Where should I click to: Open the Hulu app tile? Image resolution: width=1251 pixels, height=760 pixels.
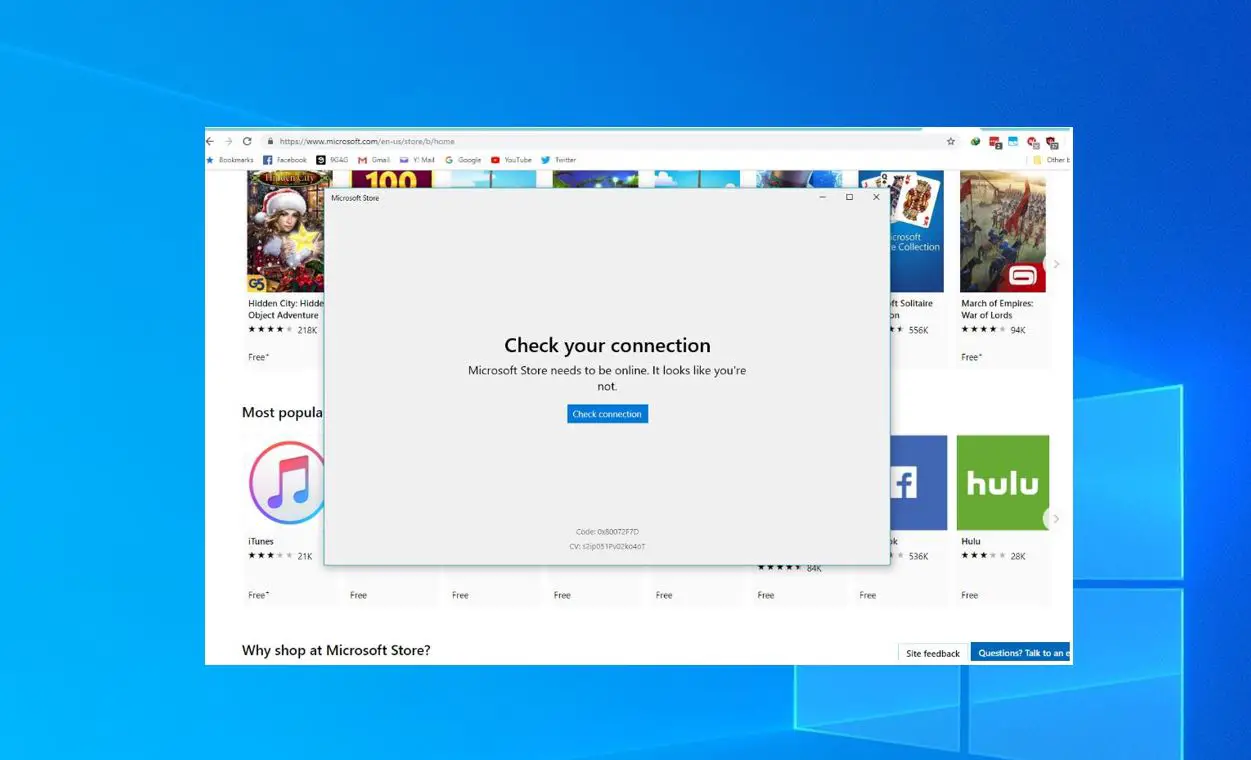coord(1003,483)
